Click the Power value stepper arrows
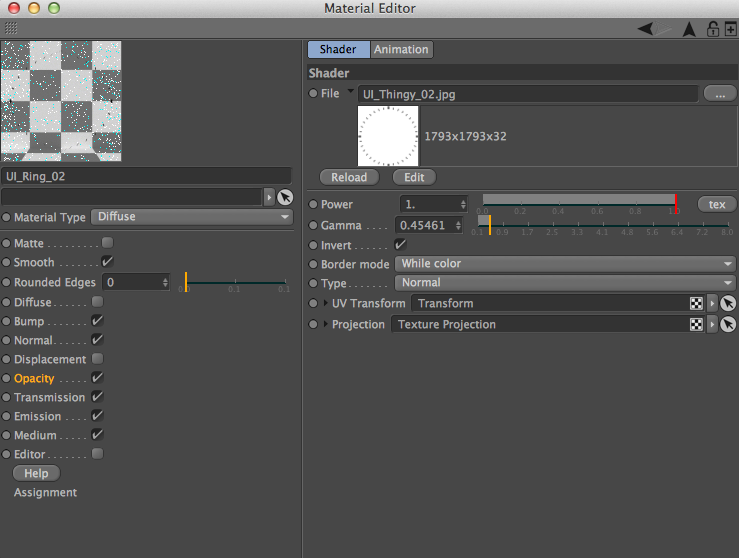Image resolution: width=739 pixels, height=558 pixels. pos(463,204)
